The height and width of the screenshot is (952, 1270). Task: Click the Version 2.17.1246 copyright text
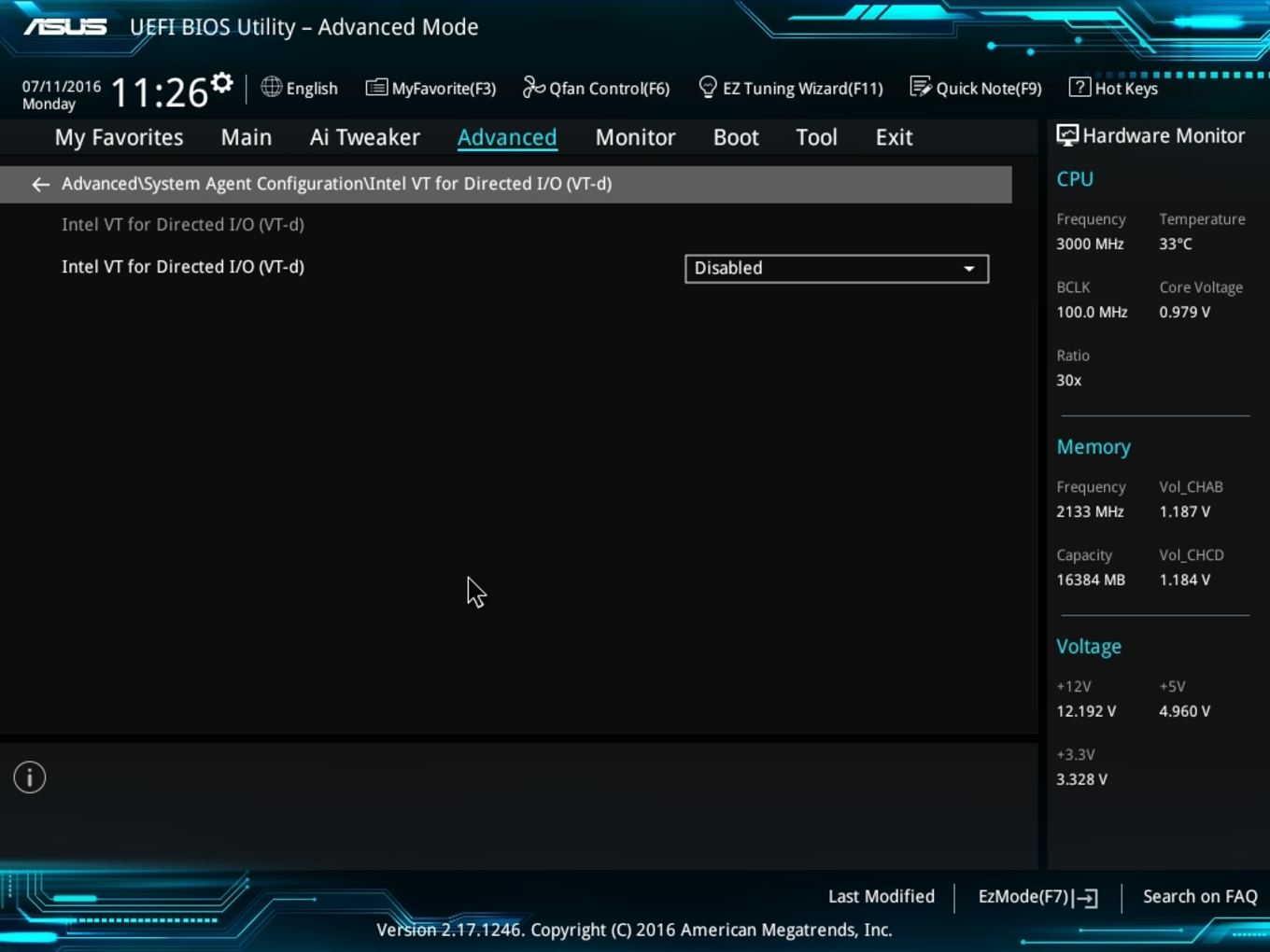click(634, 931)
